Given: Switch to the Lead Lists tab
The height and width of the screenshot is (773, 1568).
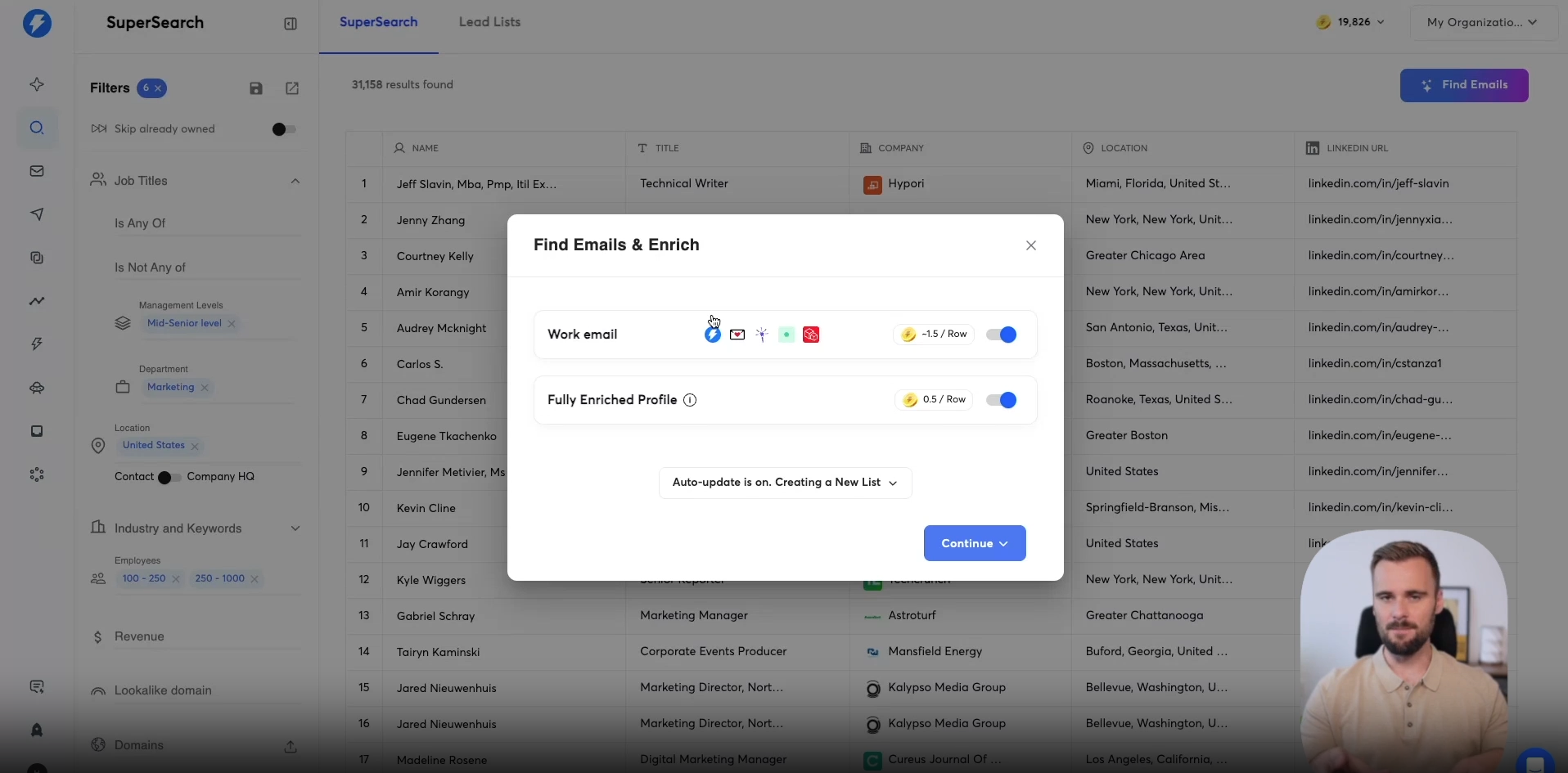Looking at the screenshot, I should 489,22.
